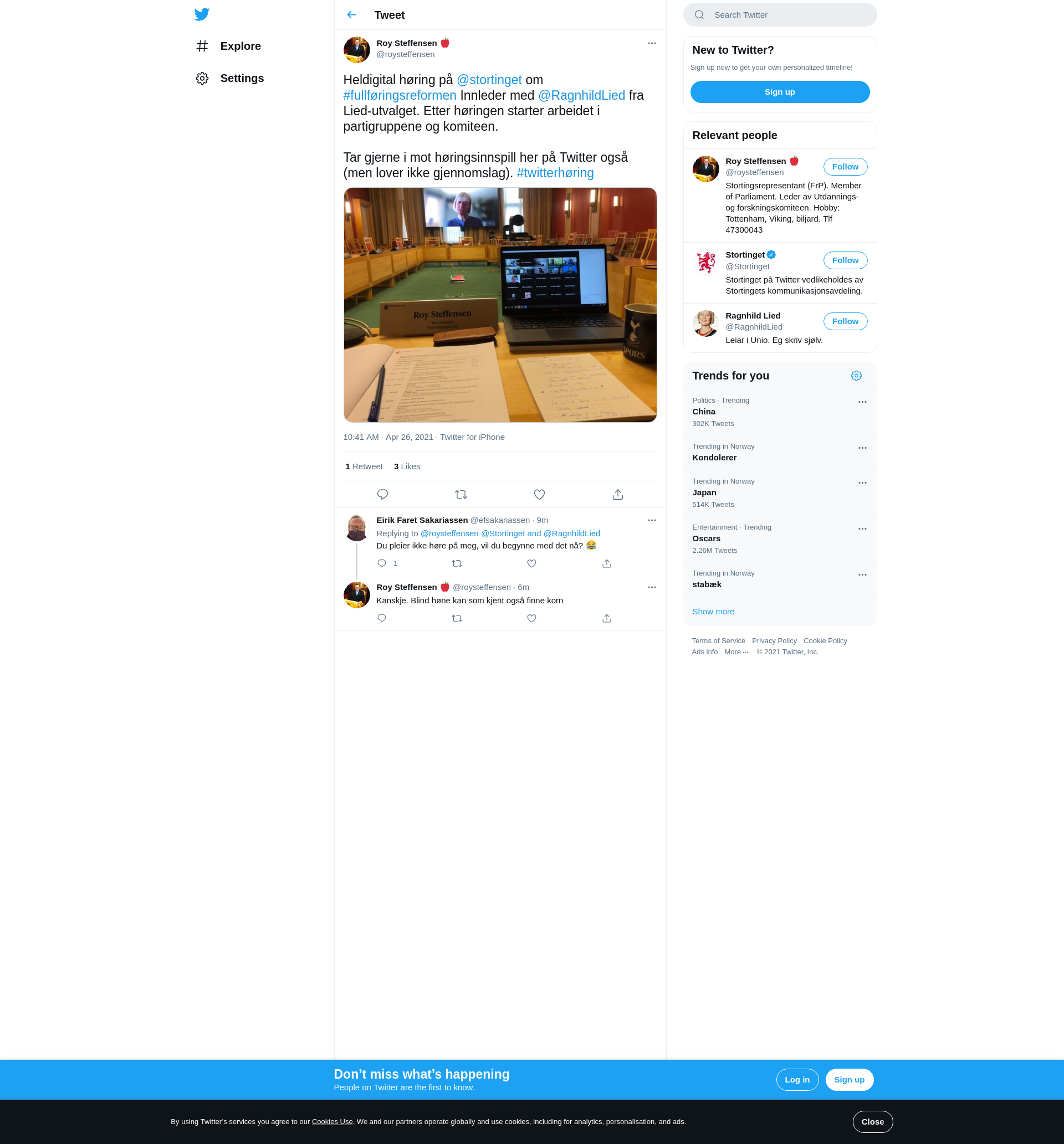Open more options for China trend
Screen dimensions: 1064x1144
(862, 402)
